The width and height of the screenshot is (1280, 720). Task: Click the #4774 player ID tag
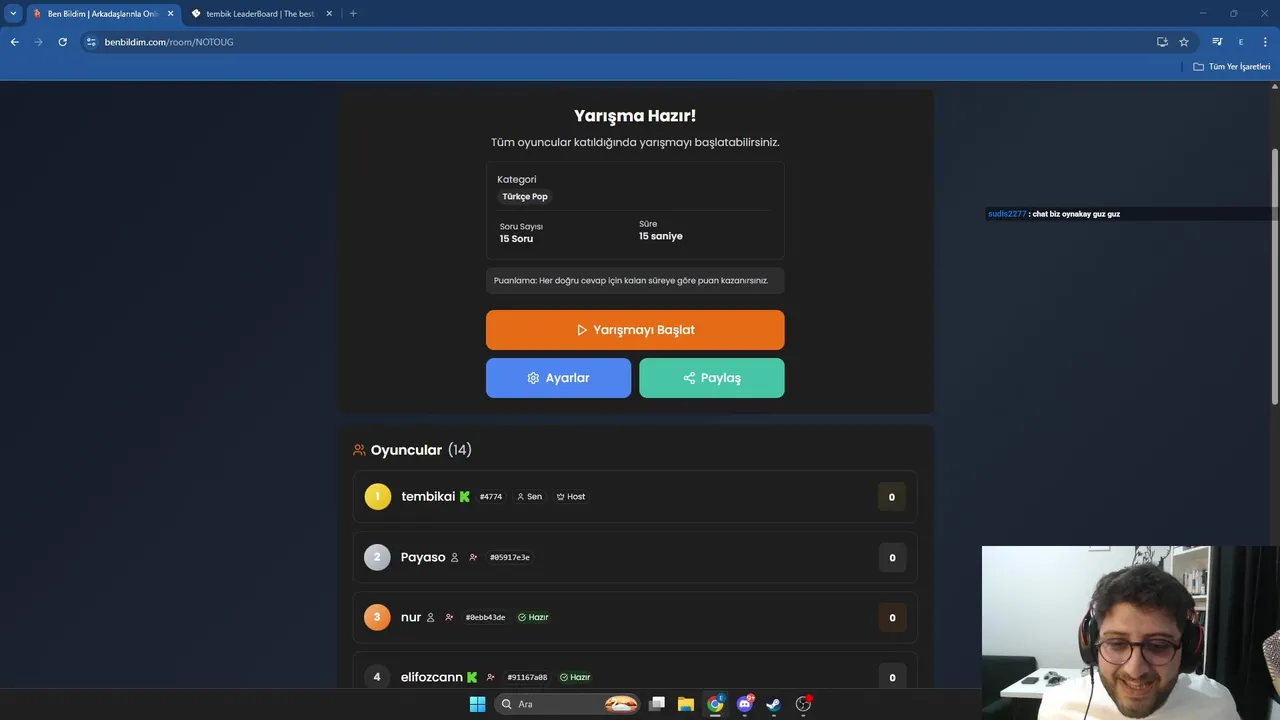[491, 497]
